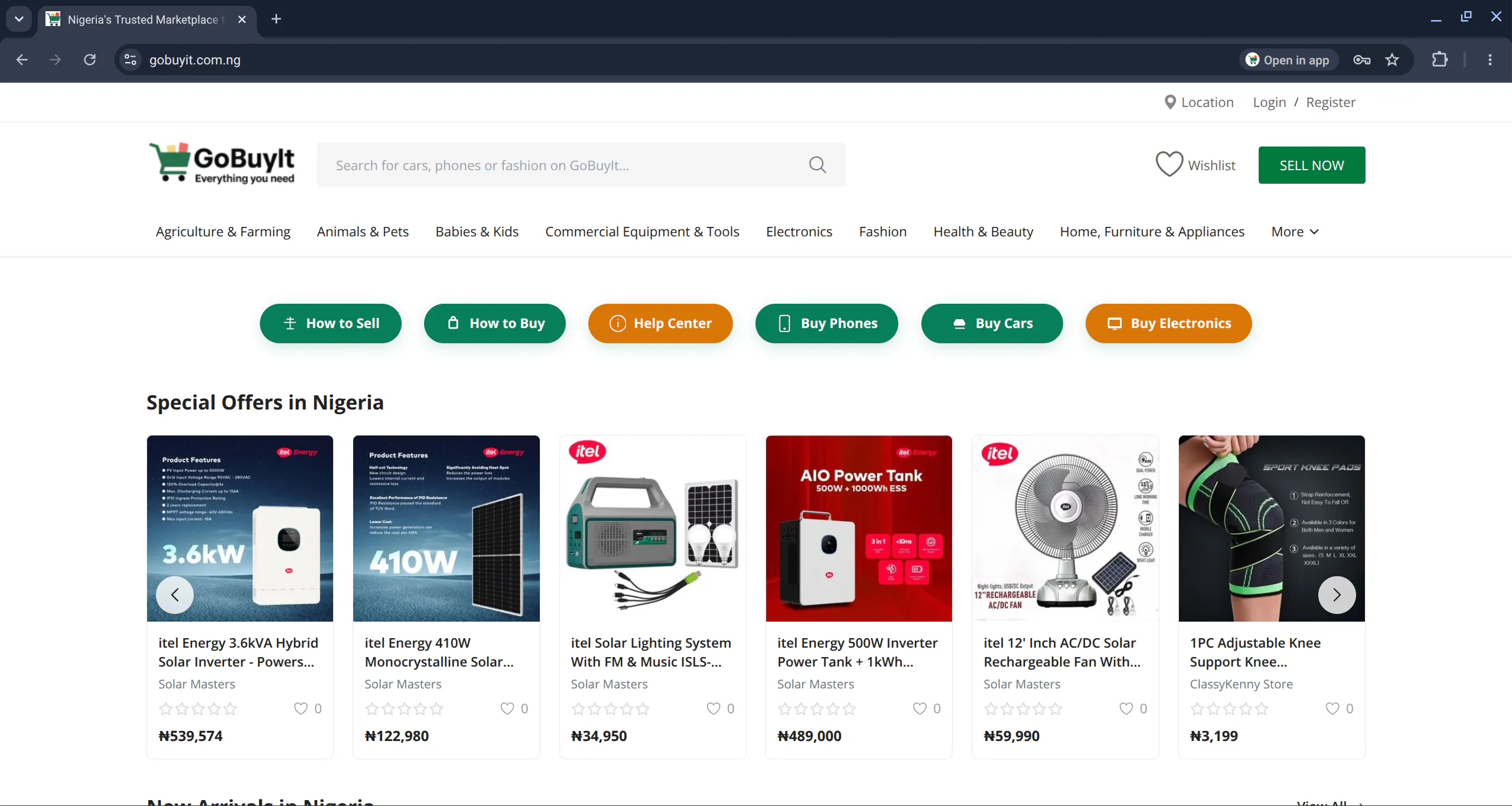1512x806 pixels.
Task: Click the Buy Phones button
Action: pyautogui.click(x=827, y=323)
